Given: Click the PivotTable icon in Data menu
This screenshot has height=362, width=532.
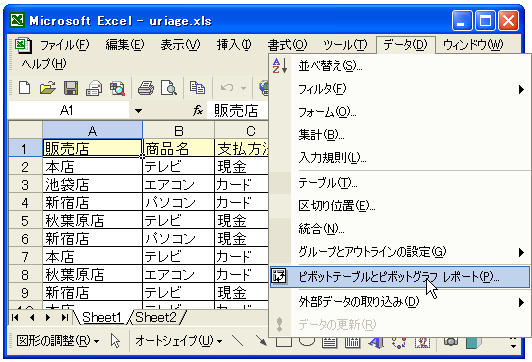Looking at the screenshot, I should coord(279,277).
